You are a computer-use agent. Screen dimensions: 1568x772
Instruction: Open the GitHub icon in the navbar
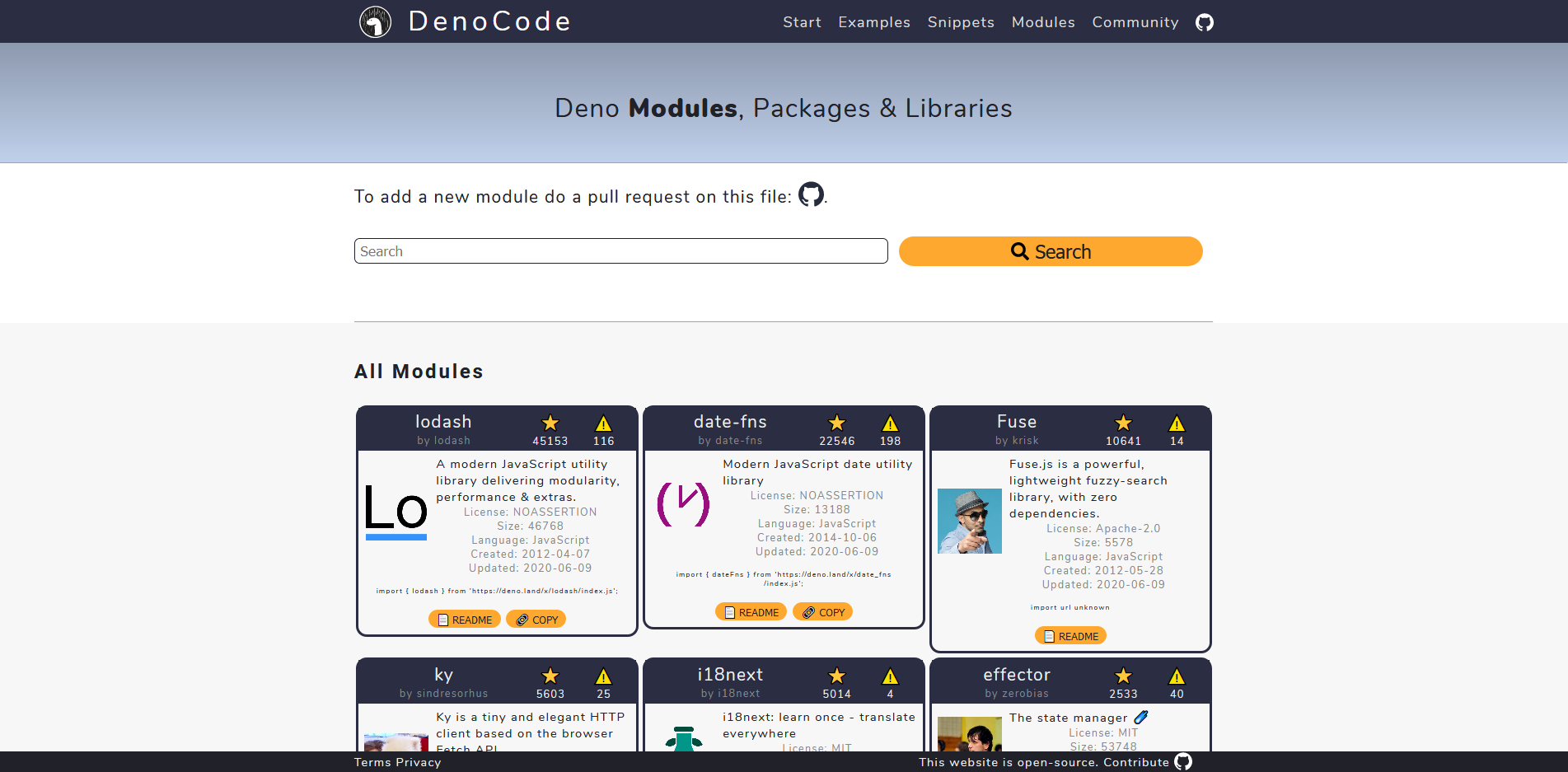click(x=1205, y=22)
